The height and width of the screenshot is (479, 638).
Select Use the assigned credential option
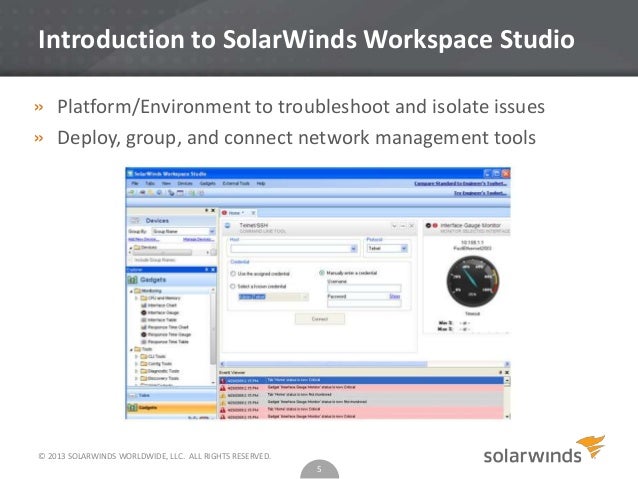[234, 273]
